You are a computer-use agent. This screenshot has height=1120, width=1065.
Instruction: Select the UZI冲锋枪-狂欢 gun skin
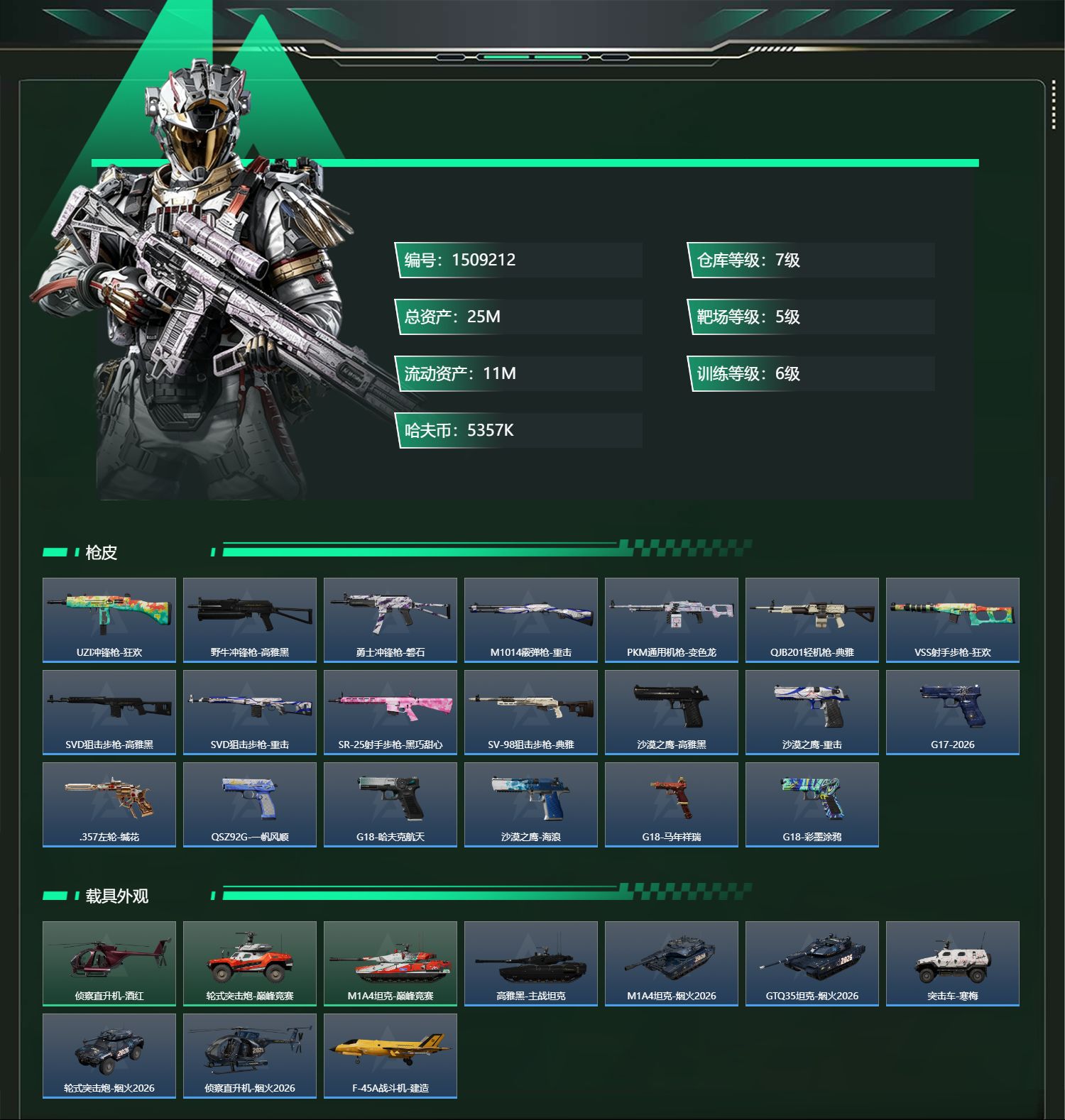point(109,620)
